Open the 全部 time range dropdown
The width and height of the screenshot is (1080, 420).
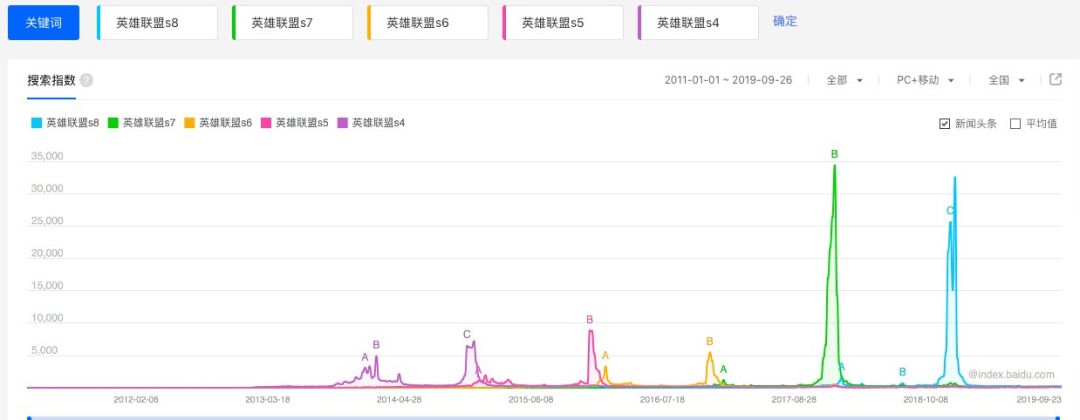click(x=845, y=80)
